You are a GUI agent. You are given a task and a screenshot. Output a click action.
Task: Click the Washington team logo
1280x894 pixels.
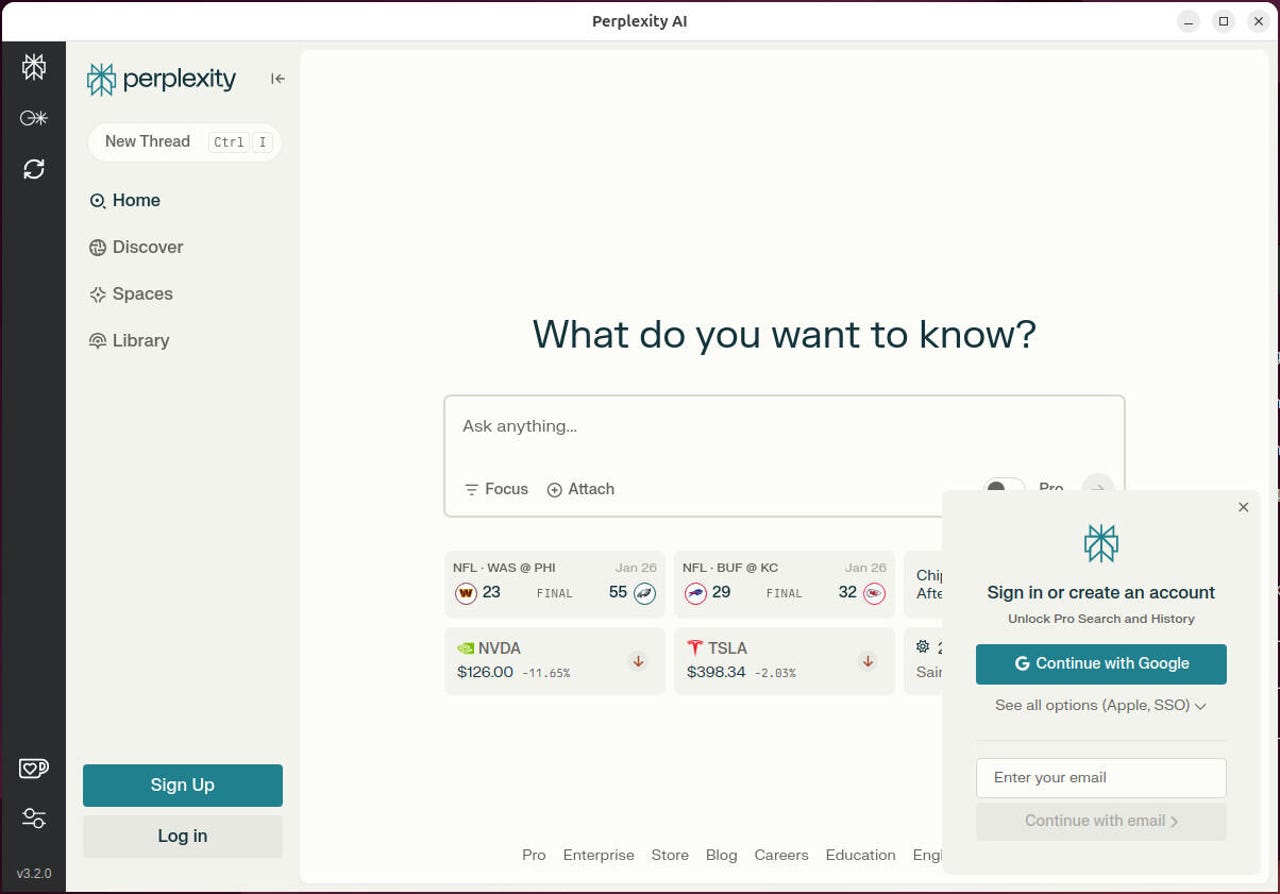(466, 593)
